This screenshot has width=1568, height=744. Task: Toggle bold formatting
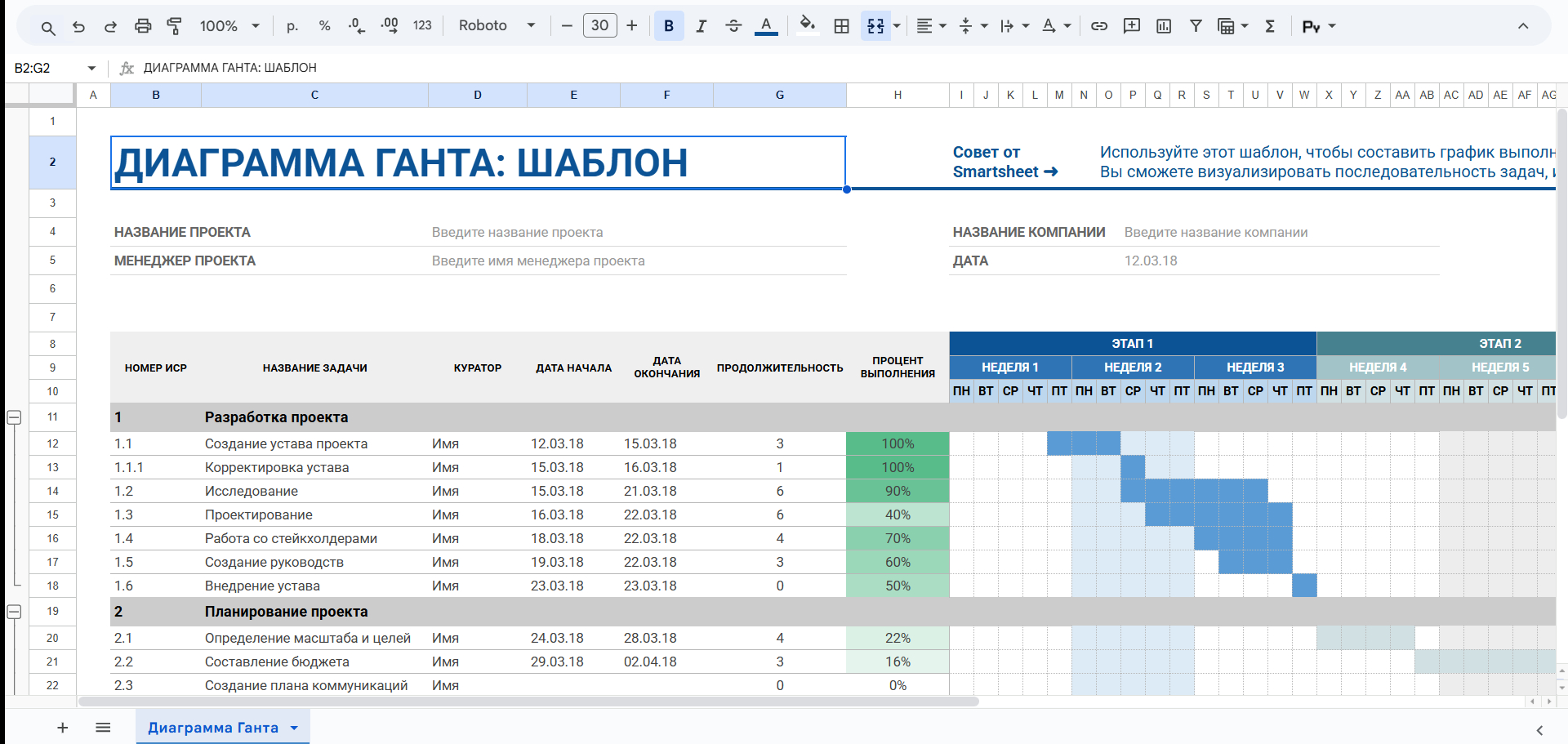click(669, 26)
